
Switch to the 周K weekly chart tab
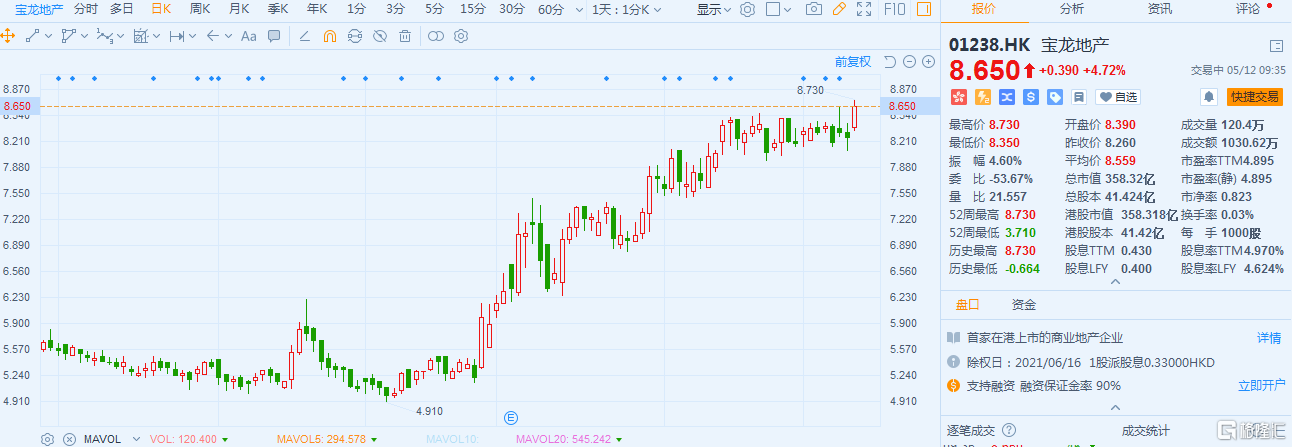pyautogui.click(x=199, y=9)
